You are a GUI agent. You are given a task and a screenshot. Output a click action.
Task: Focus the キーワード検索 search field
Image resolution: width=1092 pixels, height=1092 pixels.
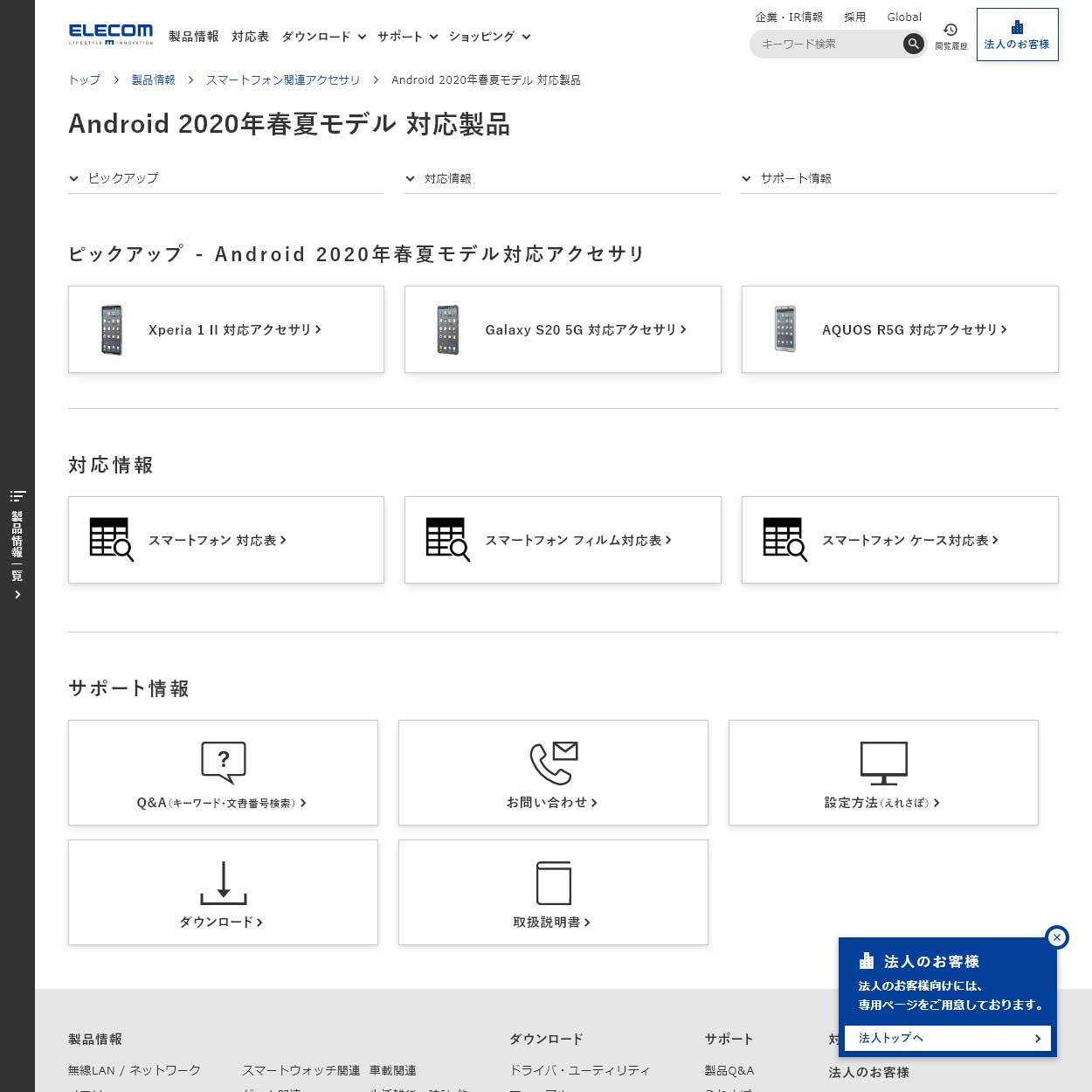tap(828, 44)
